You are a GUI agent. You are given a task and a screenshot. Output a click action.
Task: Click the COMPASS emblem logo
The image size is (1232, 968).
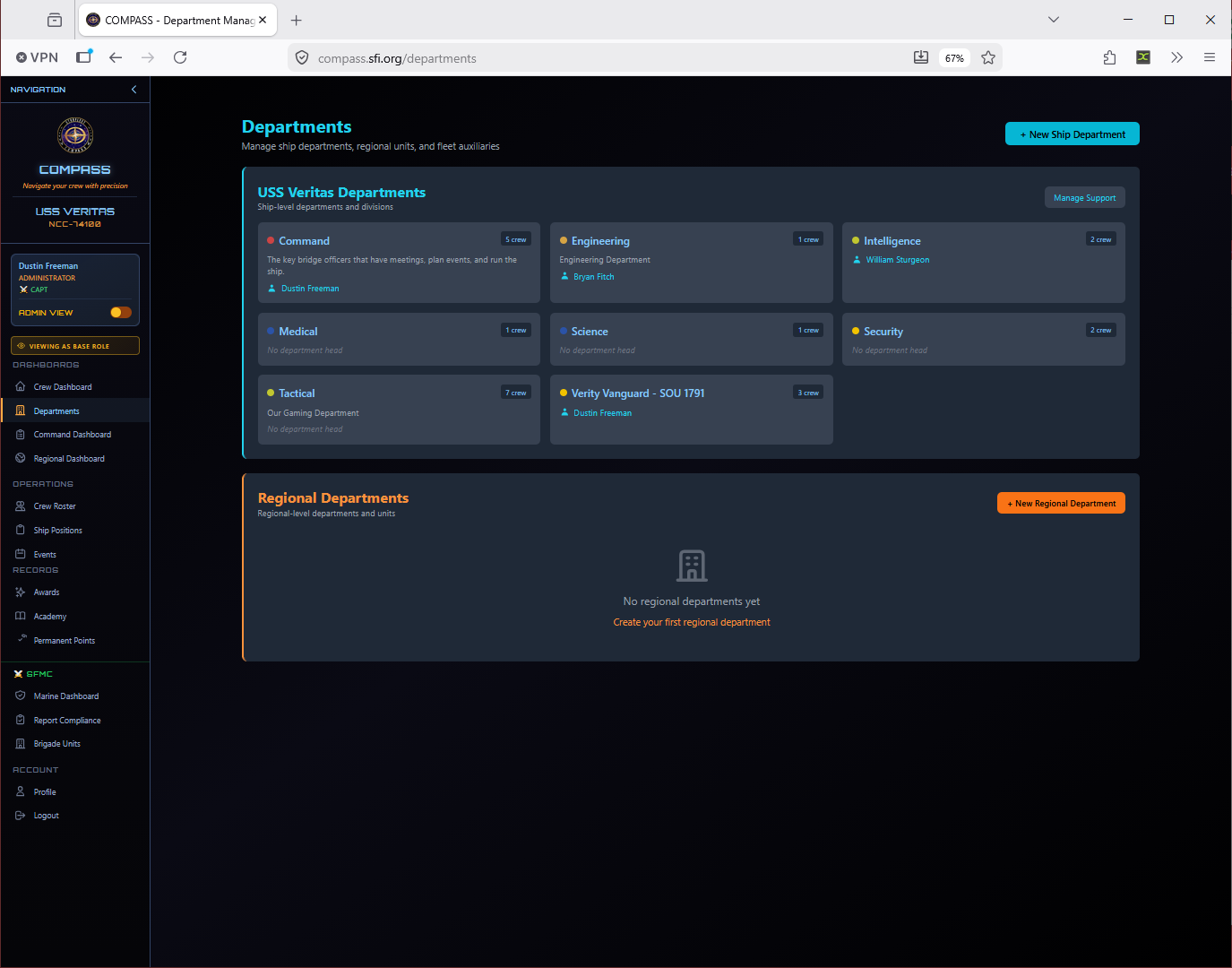pyautogui.click(x=75, y=135)
